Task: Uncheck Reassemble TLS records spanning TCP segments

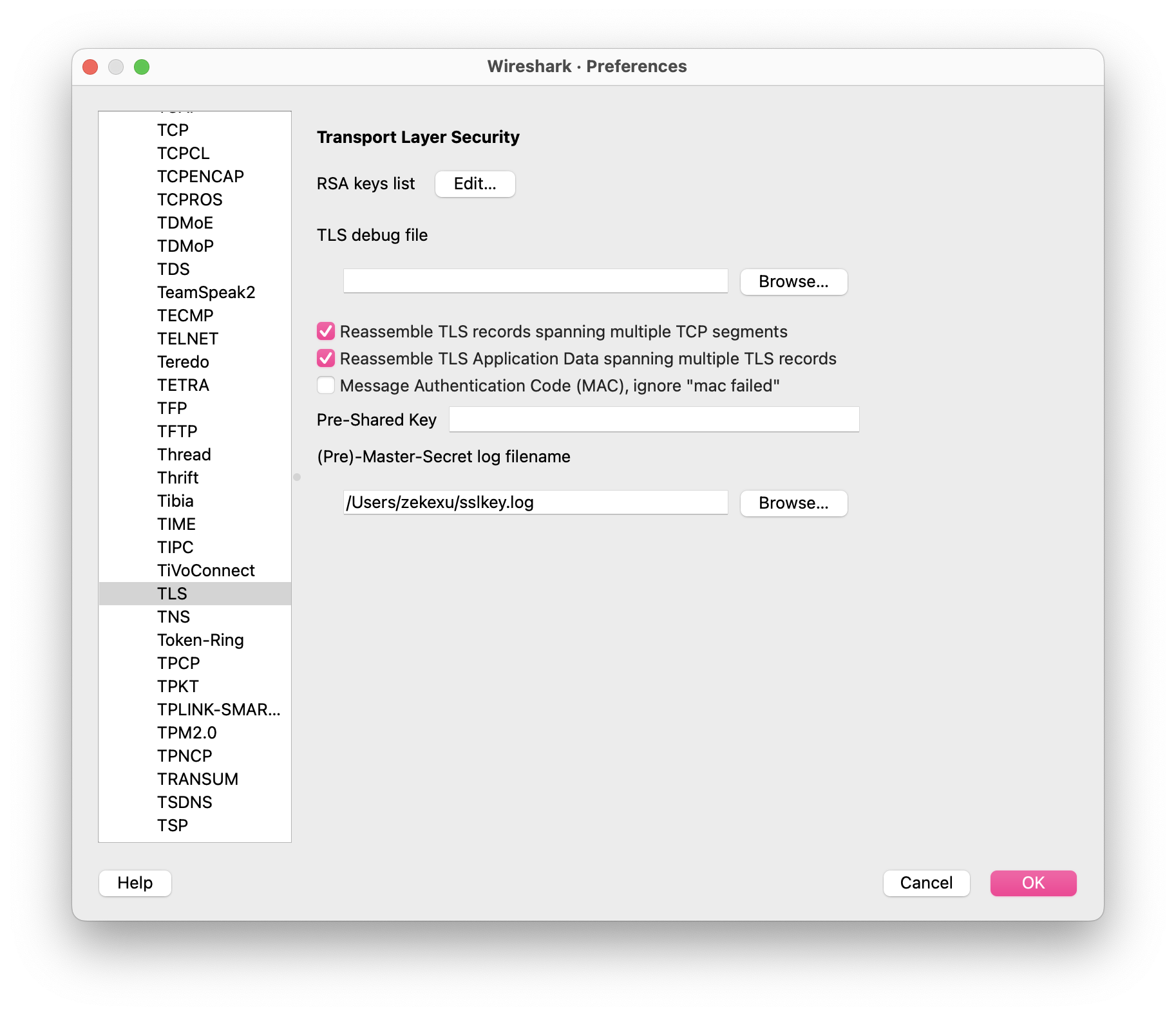Action: click(326, 331)
